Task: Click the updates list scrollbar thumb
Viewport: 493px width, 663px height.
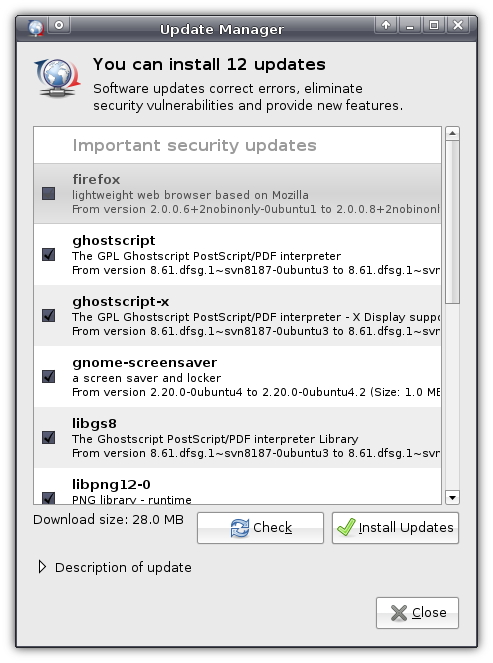Action: (x=452, y=222)
